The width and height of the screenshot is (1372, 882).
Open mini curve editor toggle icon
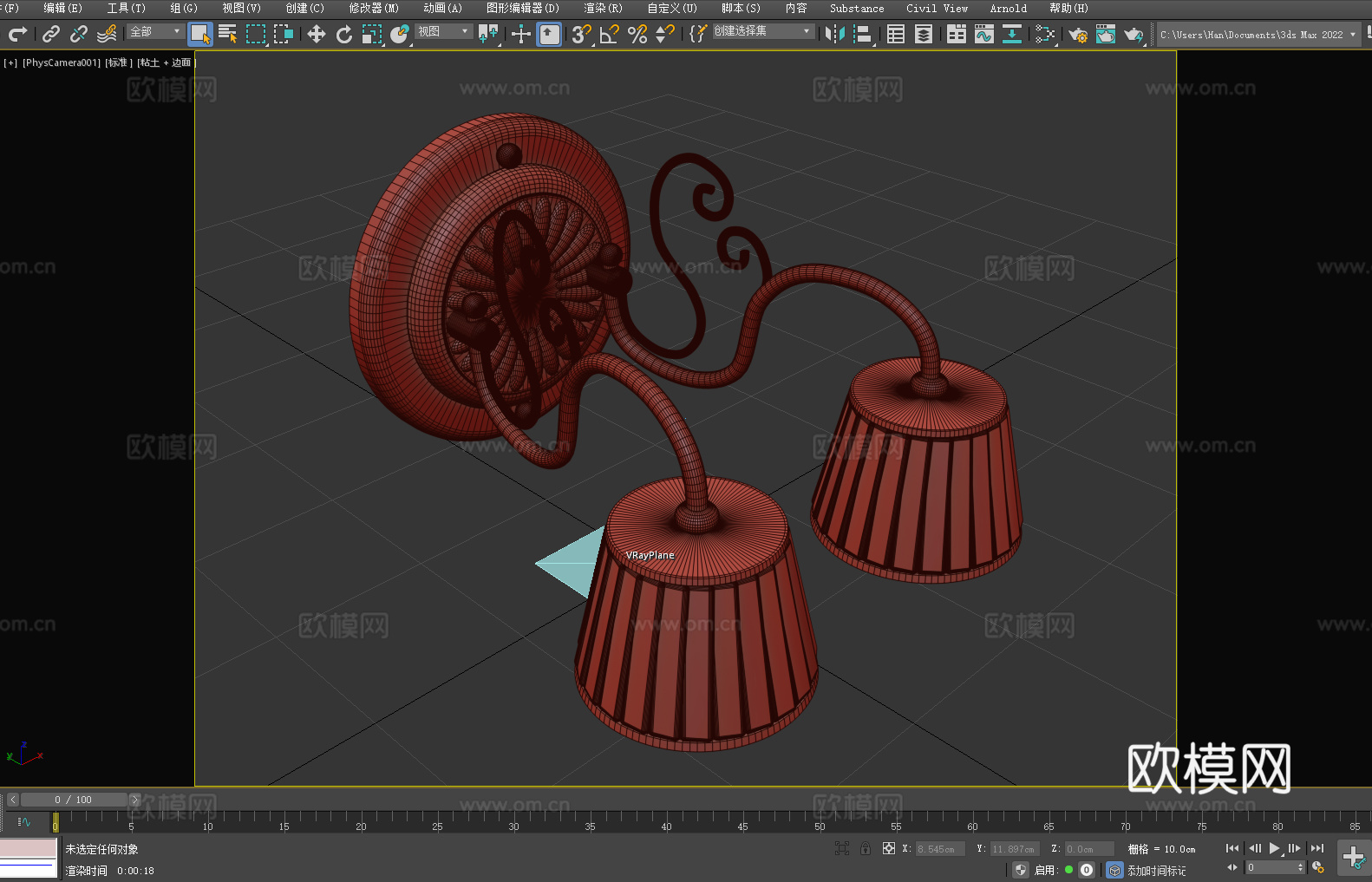[x=23, y=821]
